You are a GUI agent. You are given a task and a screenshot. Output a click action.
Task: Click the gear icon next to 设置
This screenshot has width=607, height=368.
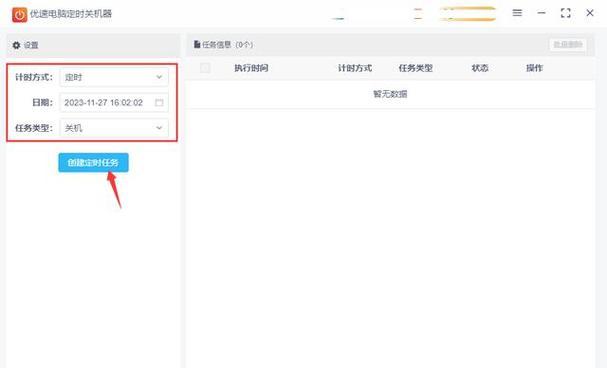coord(16,45)
